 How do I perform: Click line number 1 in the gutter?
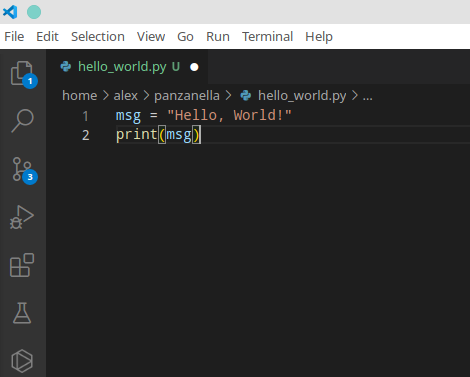(86, 116)
